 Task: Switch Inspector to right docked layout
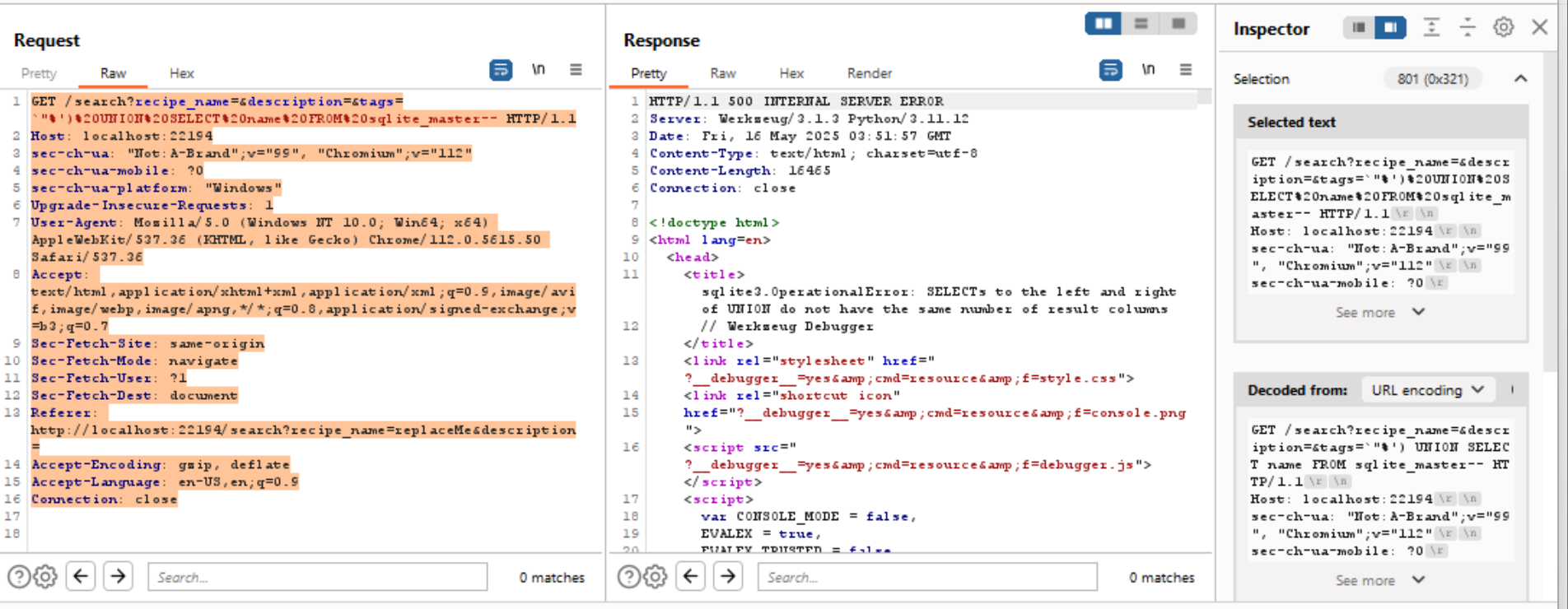pos(1390,28)
